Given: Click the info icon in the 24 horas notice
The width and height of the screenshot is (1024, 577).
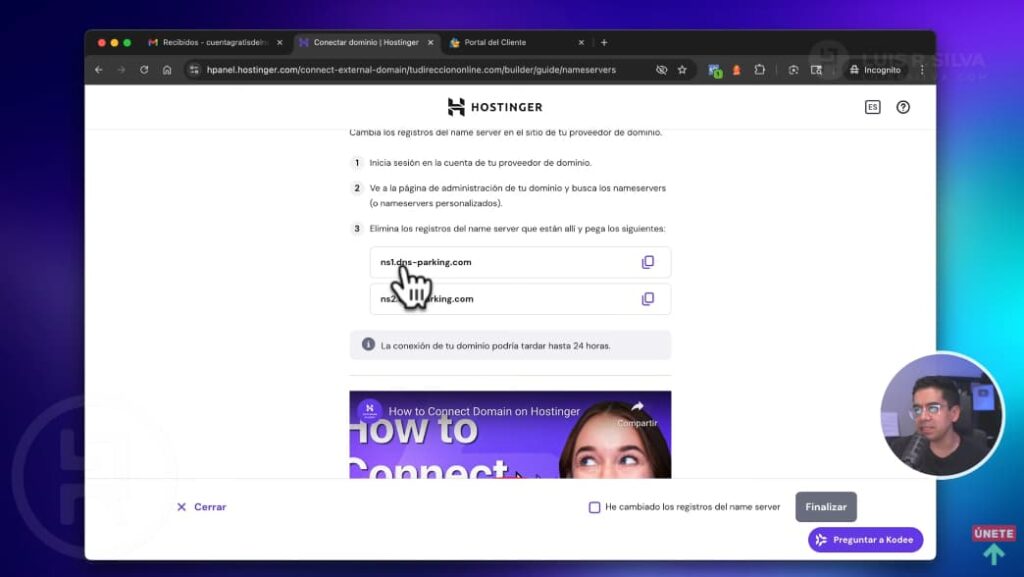Looking at the screenshot, I should tap(368, 344).
